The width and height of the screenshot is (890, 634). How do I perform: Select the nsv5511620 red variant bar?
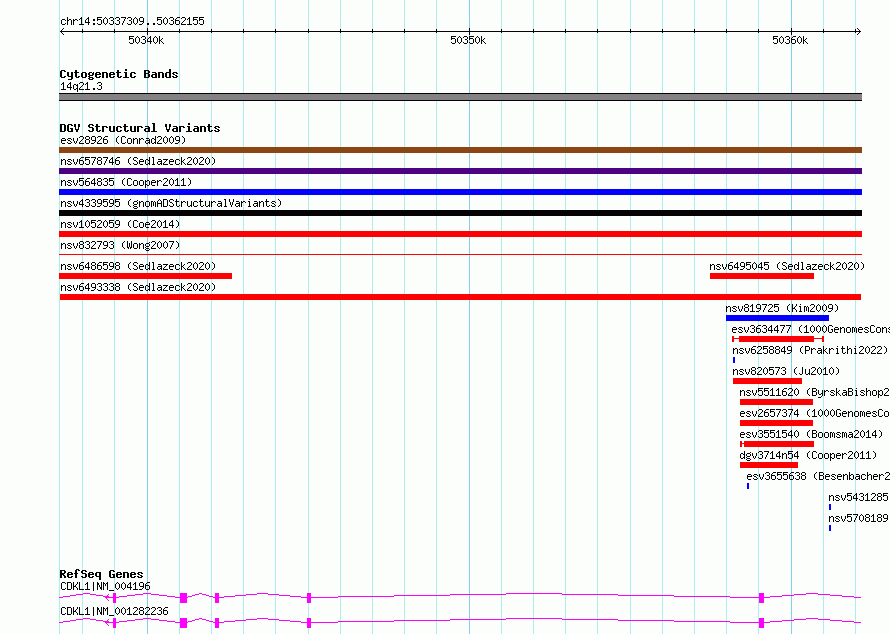pyautogui.click(x=776, y=402)
